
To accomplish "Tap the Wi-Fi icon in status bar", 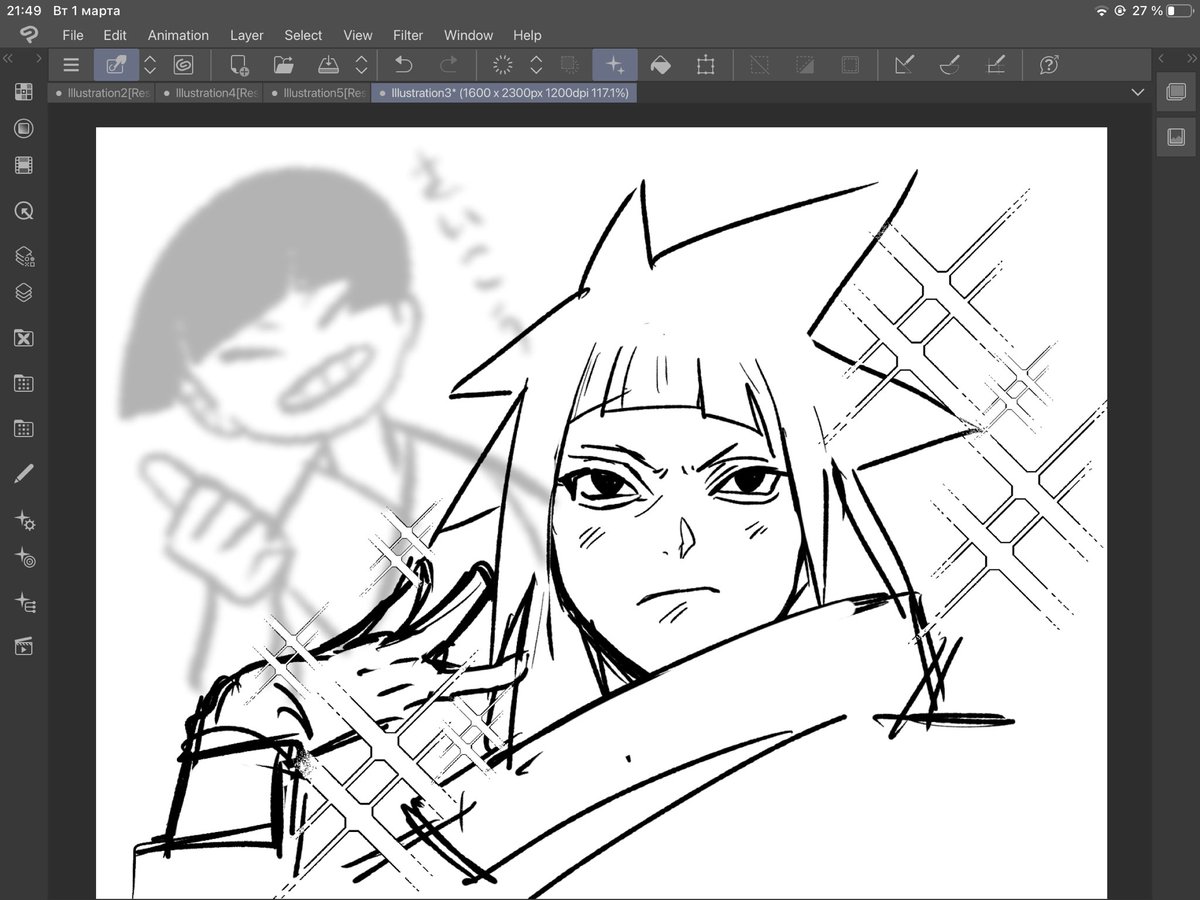I will 1102,10.
